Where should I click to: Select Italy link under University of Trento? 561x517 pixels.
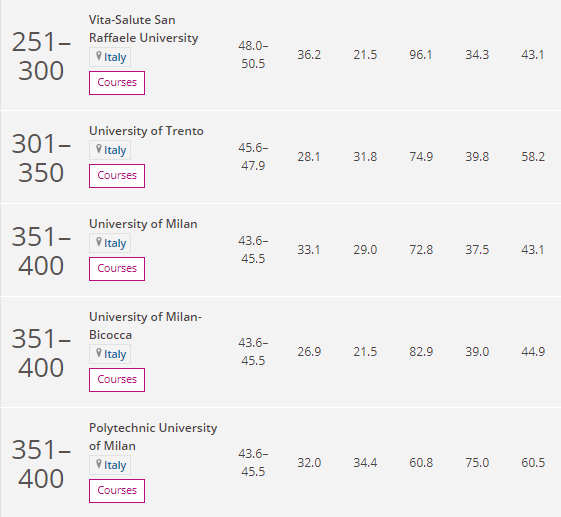115,150
